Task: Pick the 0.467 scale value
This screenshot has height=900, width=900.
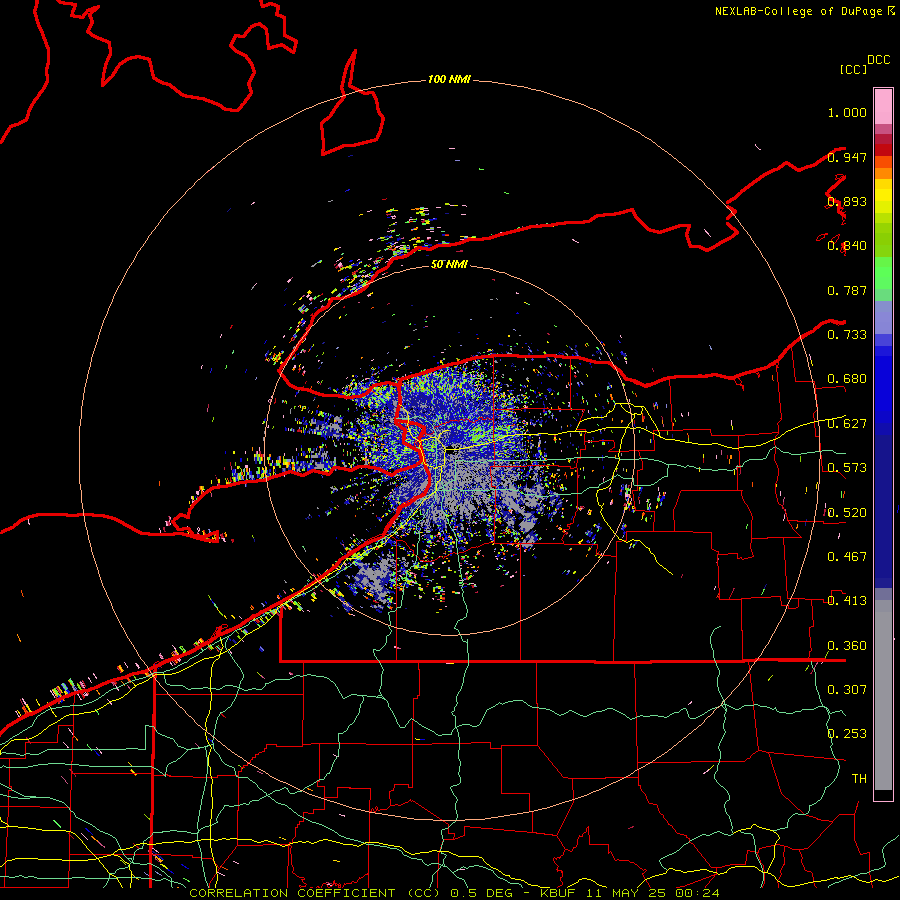Action: point(847,557)
